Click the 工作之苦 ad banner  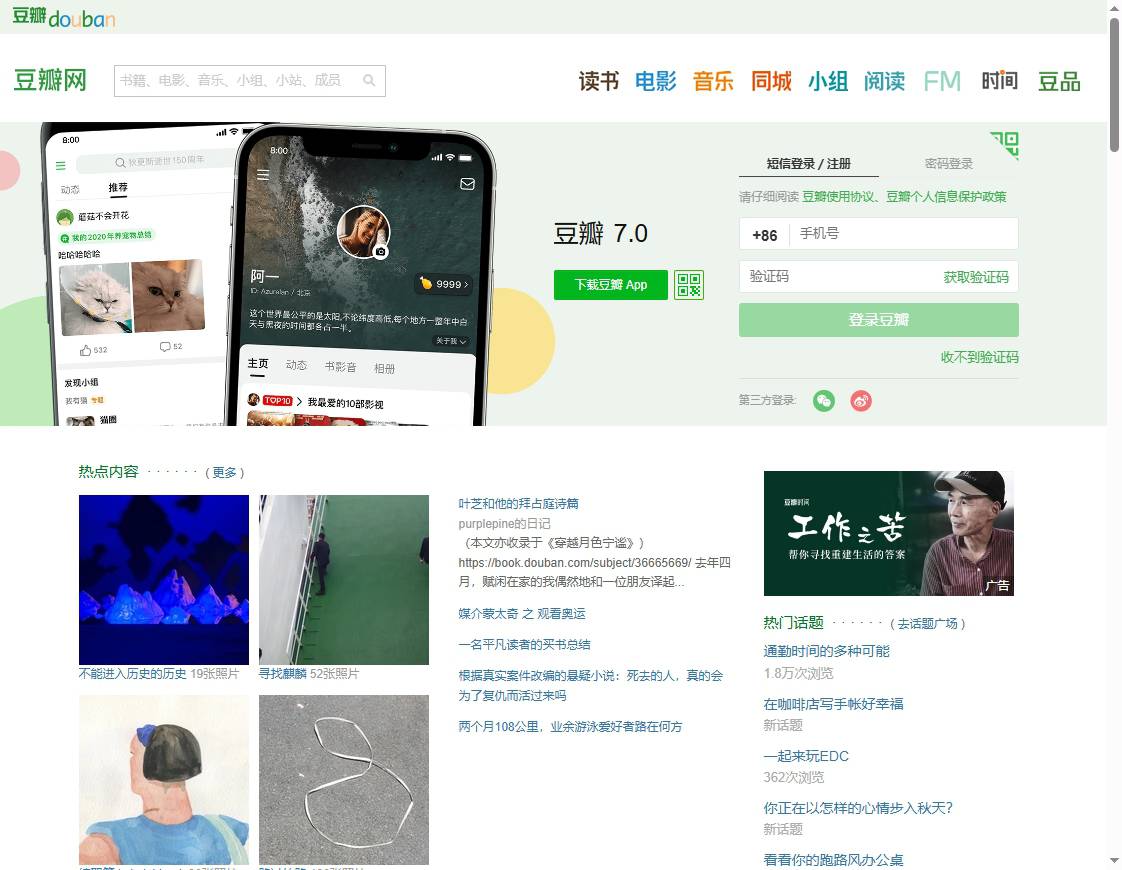coord(889,533)
